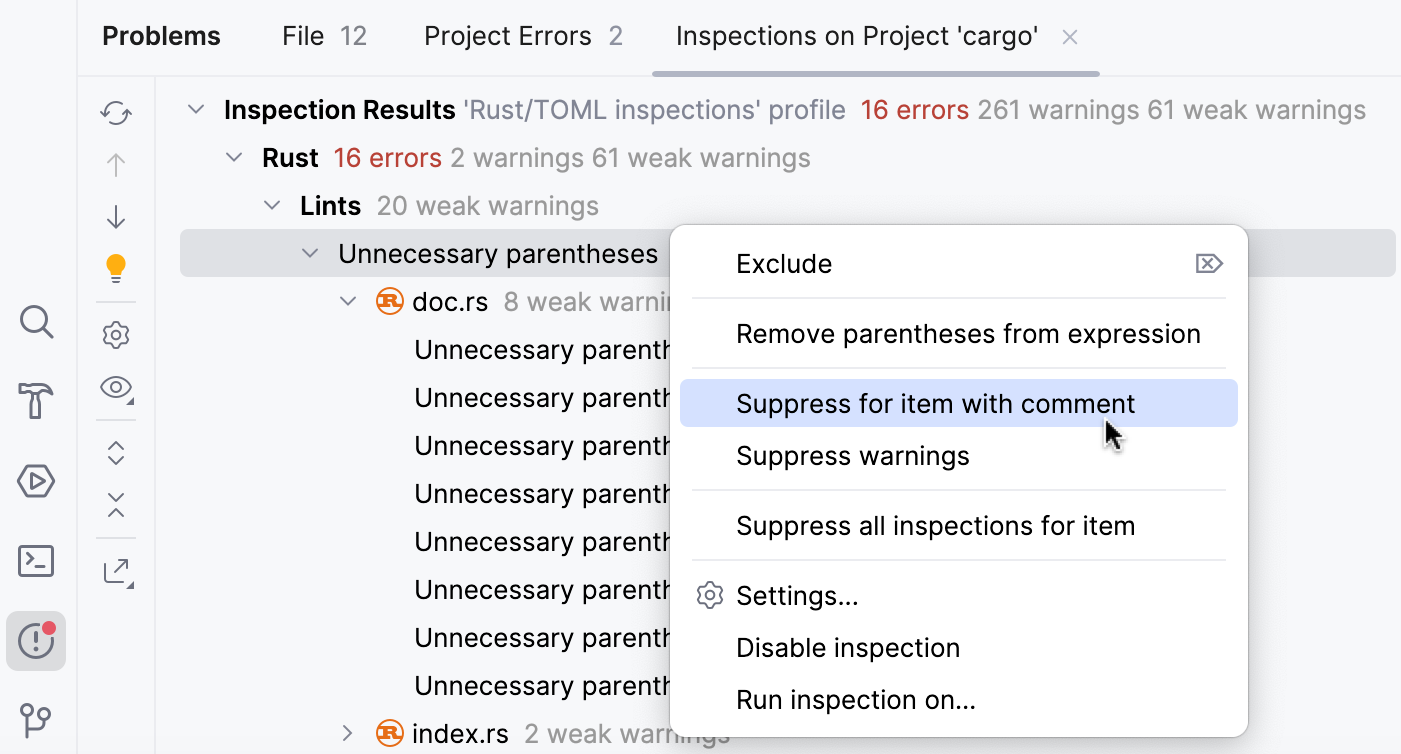Rerun the inspection with the refresh icon
The height and width of the screenshot is (754, 1401).
click(115, 113)
